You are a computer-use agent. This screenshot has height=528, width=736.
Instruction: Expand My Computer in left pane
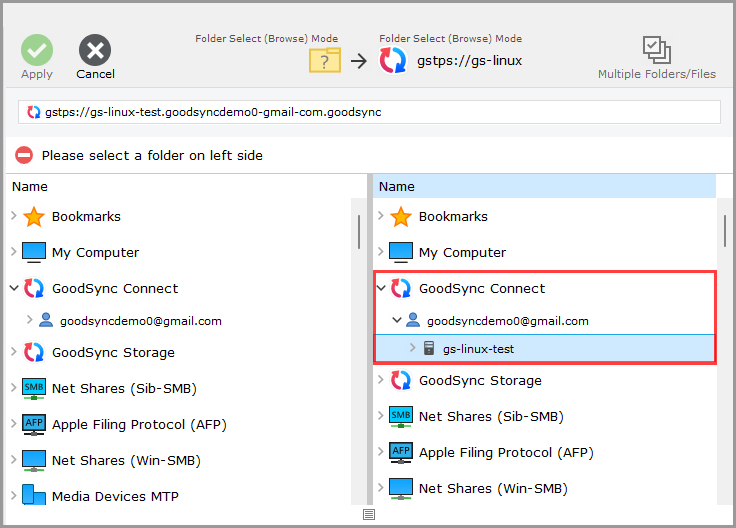(14, 253)
